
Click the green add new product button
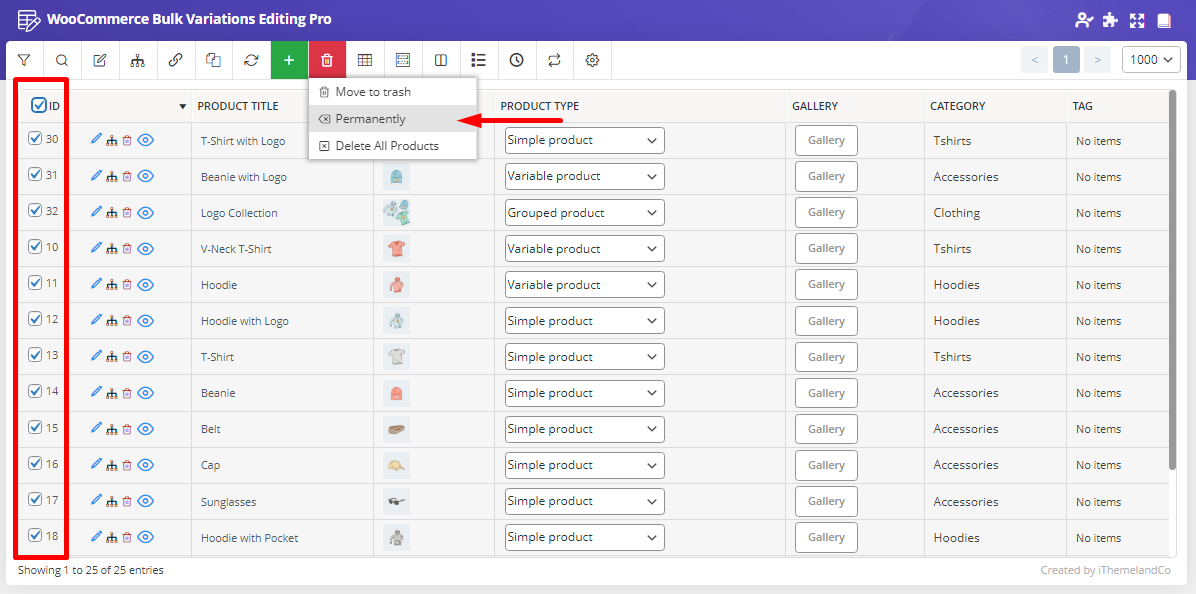[289, 60]
